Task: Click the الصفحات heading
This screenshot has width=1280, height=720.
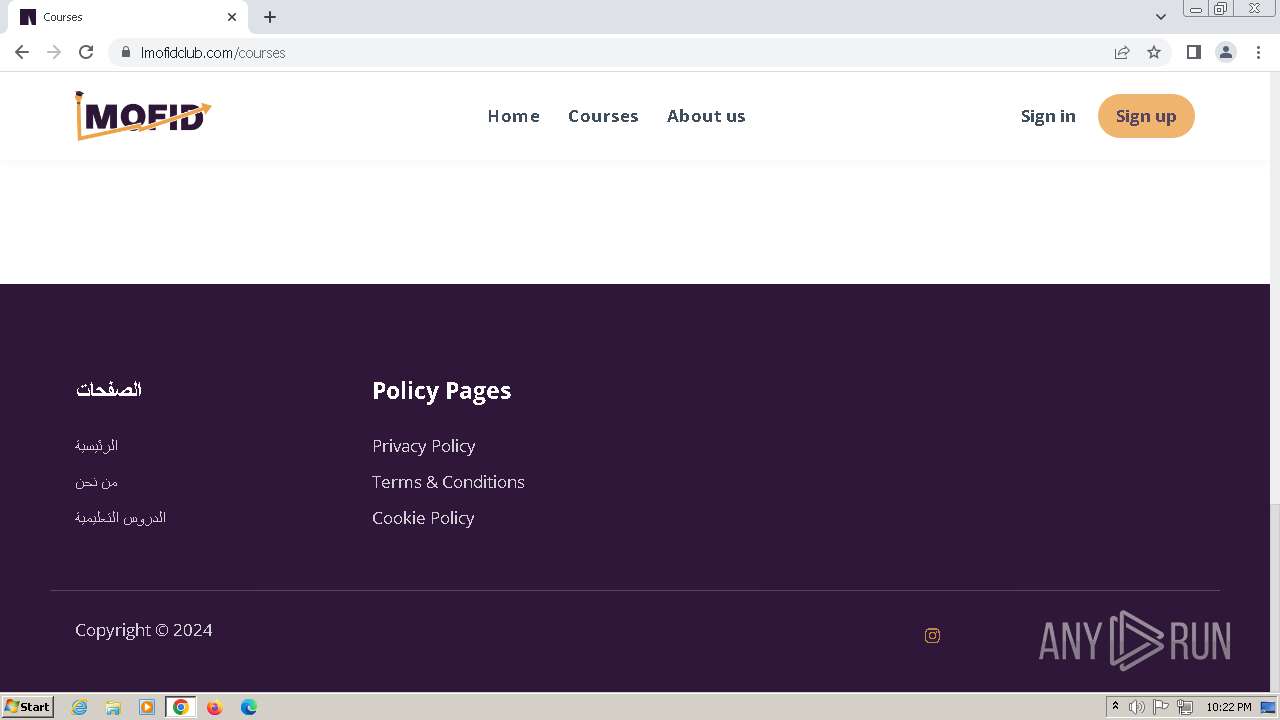Action: tap(108, 389)
